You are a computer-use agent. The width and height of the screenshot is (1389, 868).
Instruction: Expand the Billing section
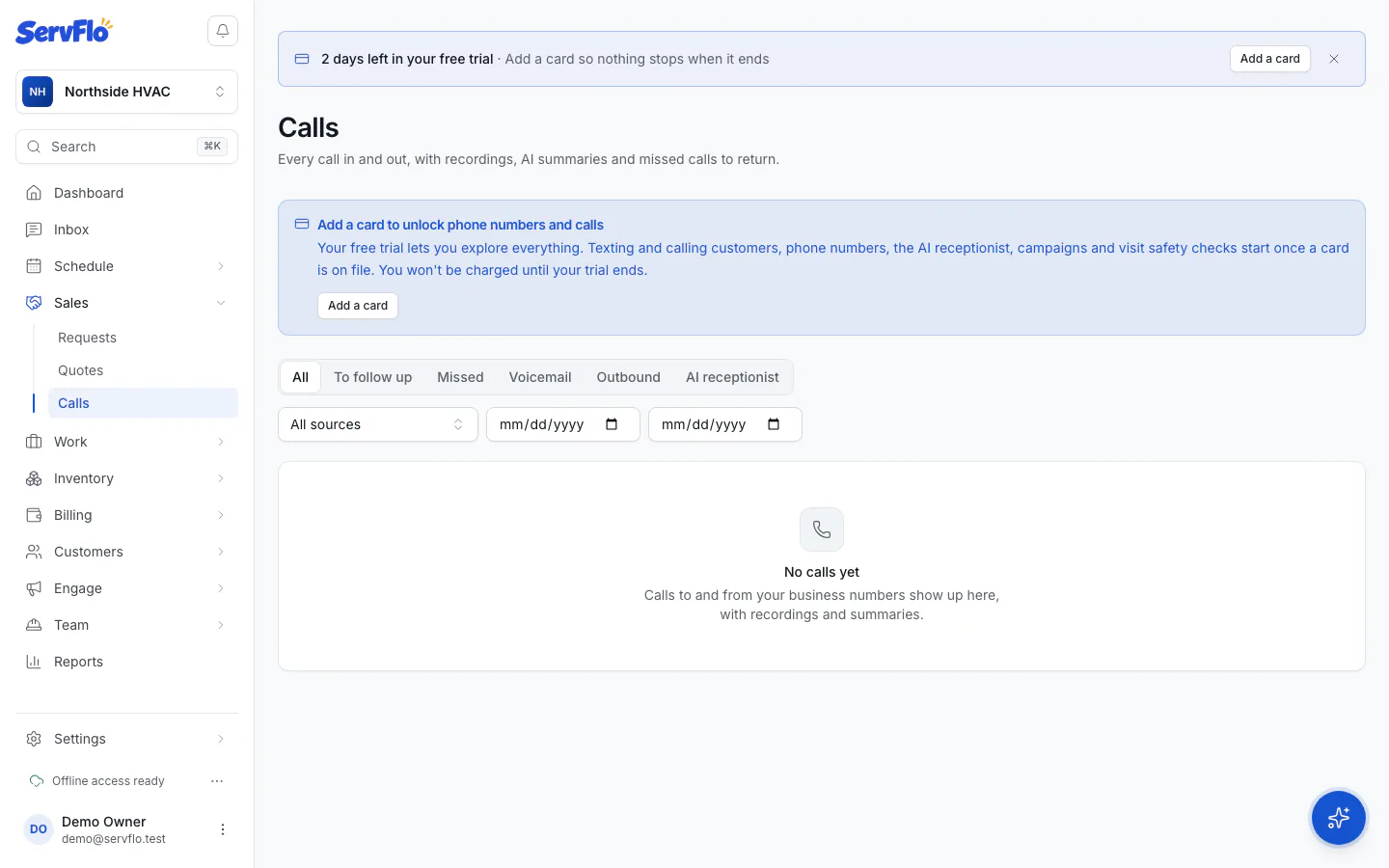(126, 515)
